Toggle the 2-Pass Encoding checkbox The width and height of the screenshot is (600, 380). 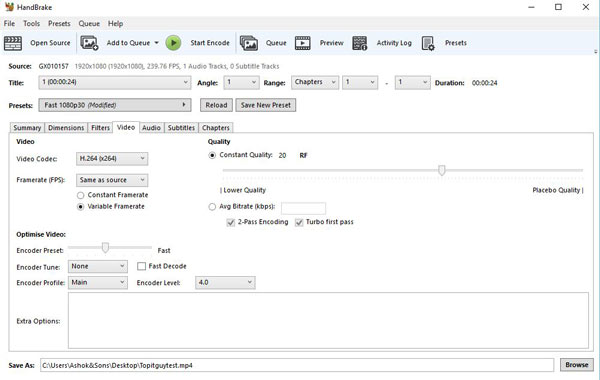(x=231, y=222)
